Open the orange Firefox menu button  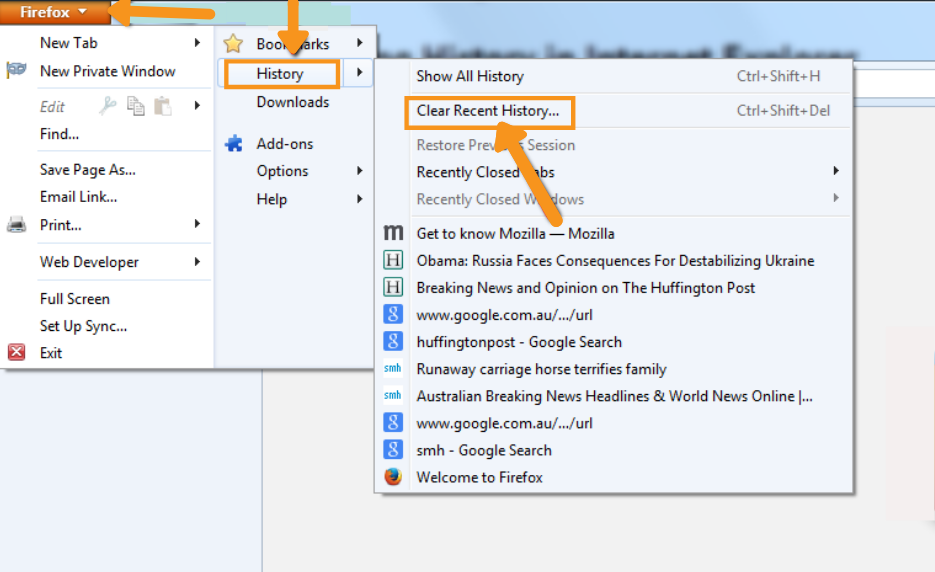pyautogui.click(x=55, y=12)
